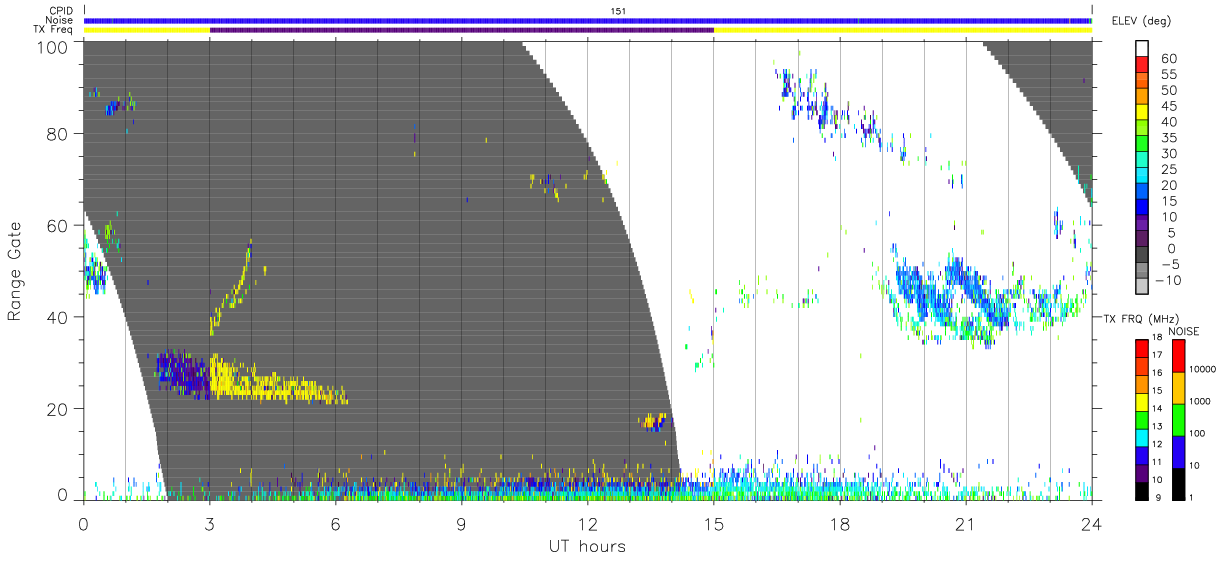Click the 9 tick on UT hours axis

pyautogui.click(x=462, y=522)
